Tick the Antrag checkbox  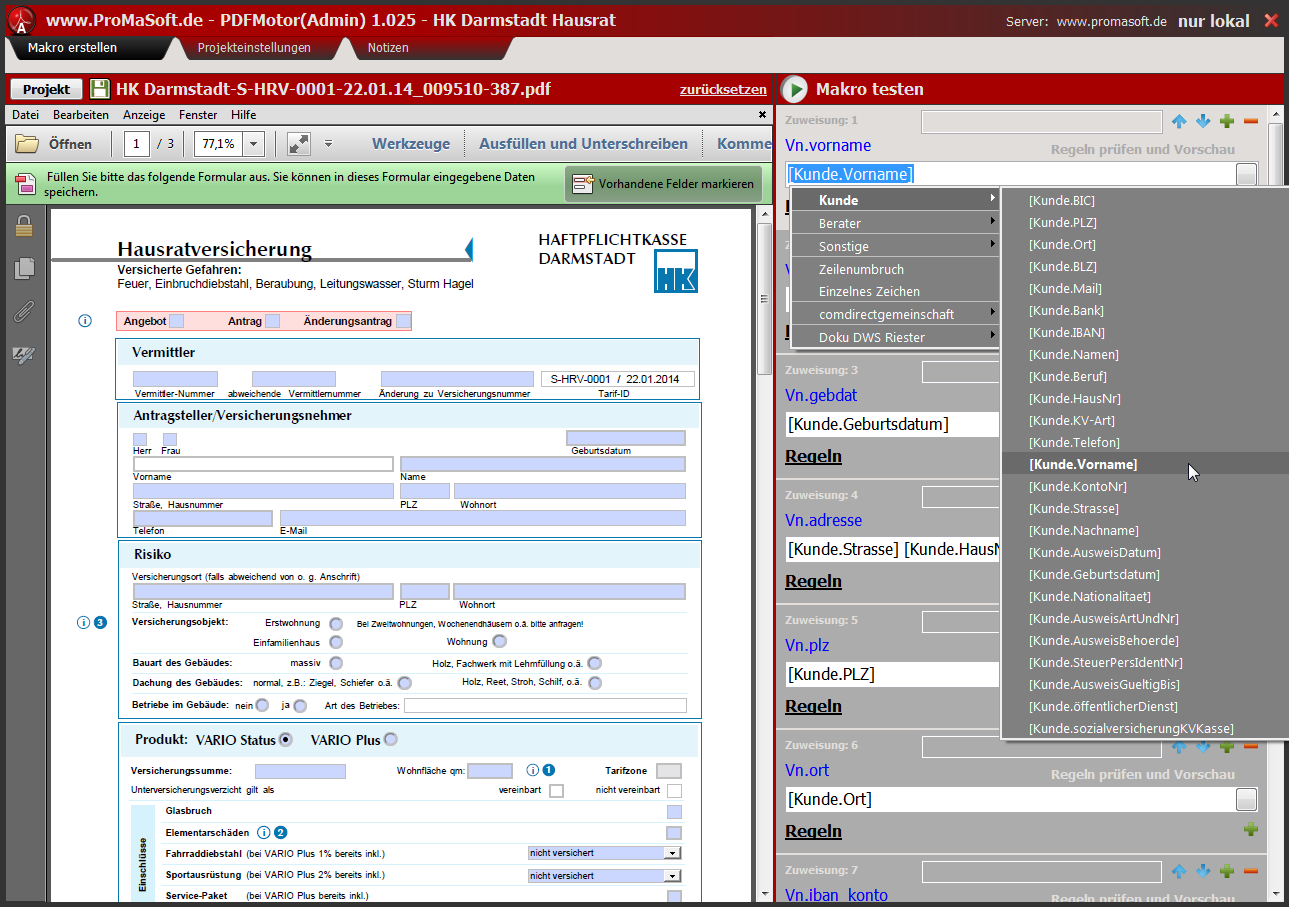(x=272, y=321)
